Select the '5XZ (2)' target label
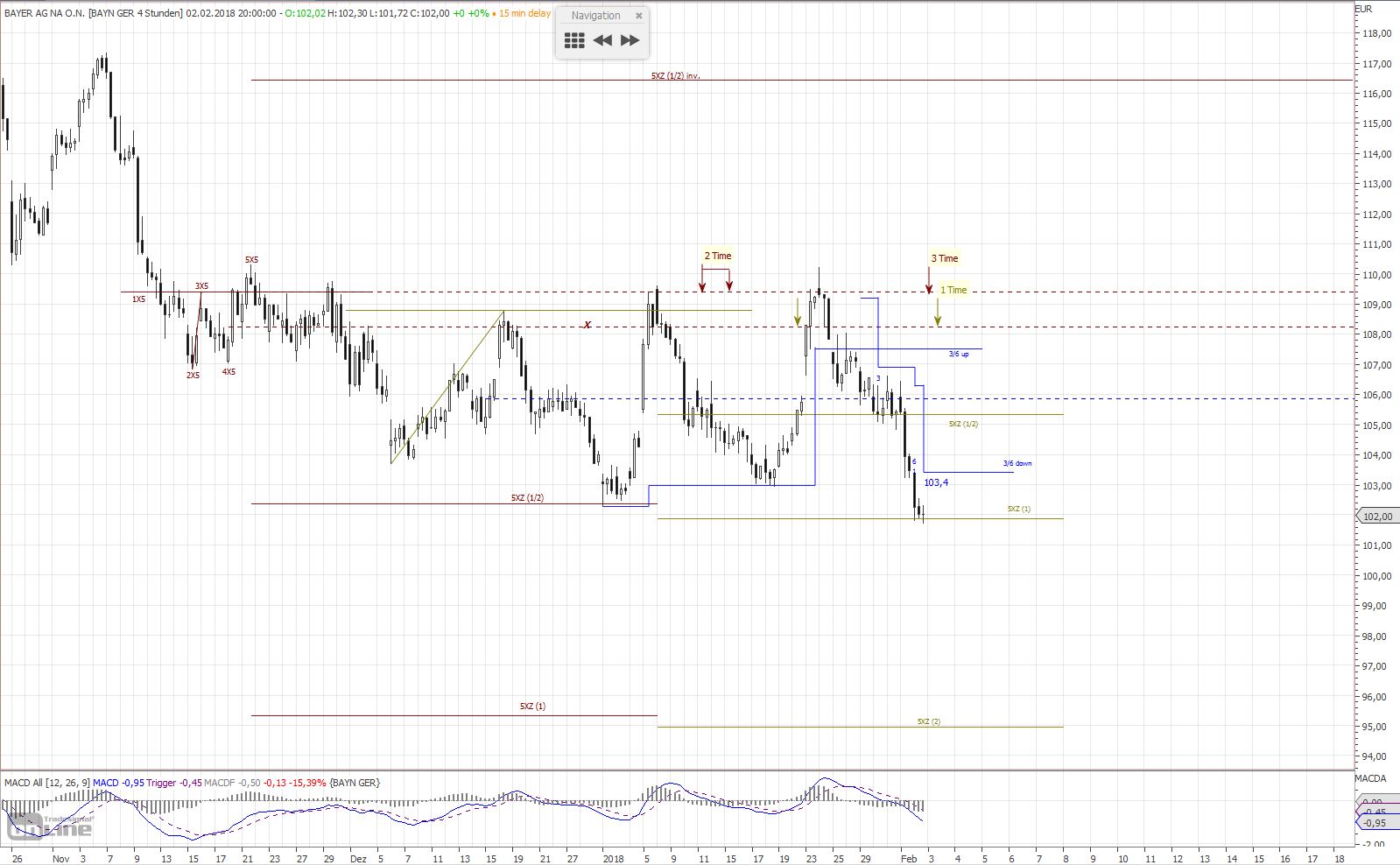 click(929, 721)
